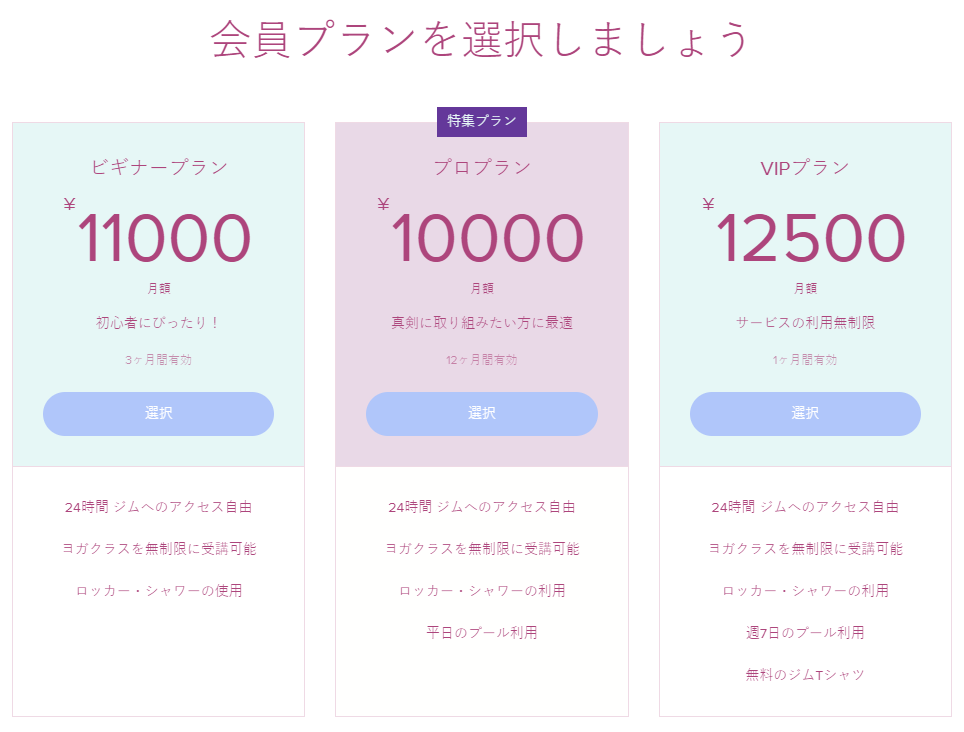Select the プロプラン button
The image size is (964, 732).
pos(482,414)
